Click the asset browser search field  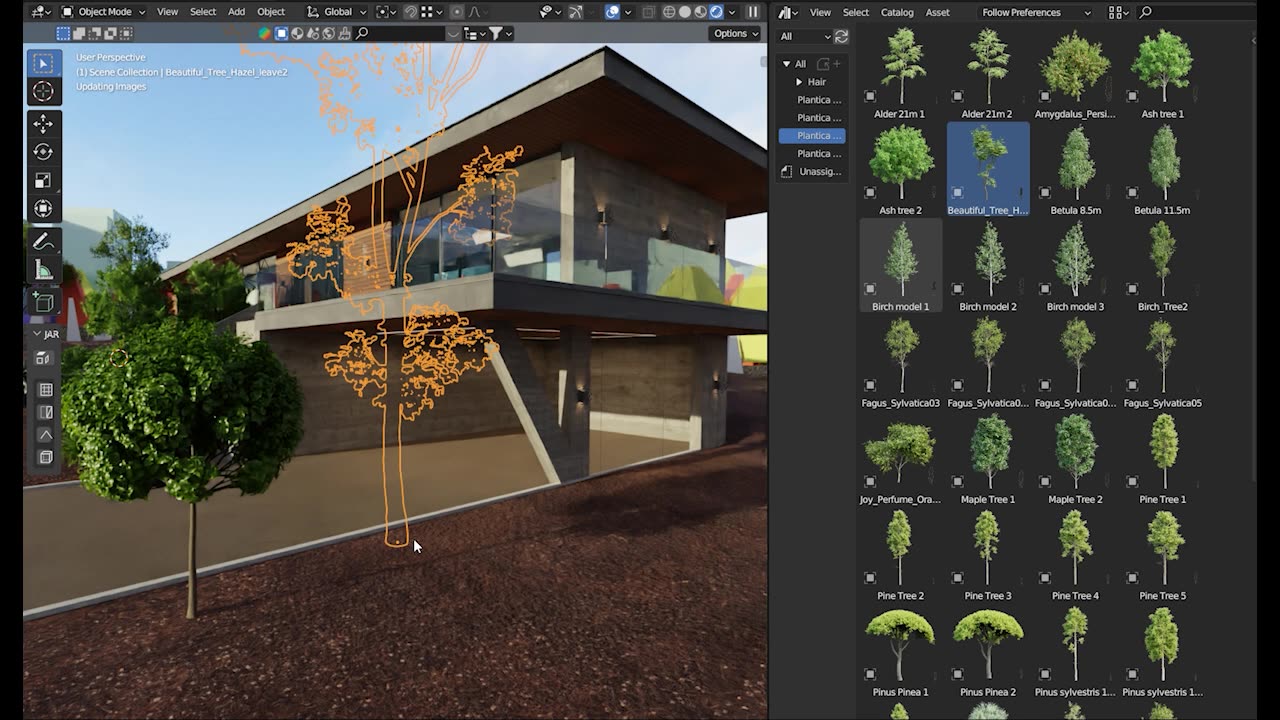pyautogui.click(x=1197, y=12)
